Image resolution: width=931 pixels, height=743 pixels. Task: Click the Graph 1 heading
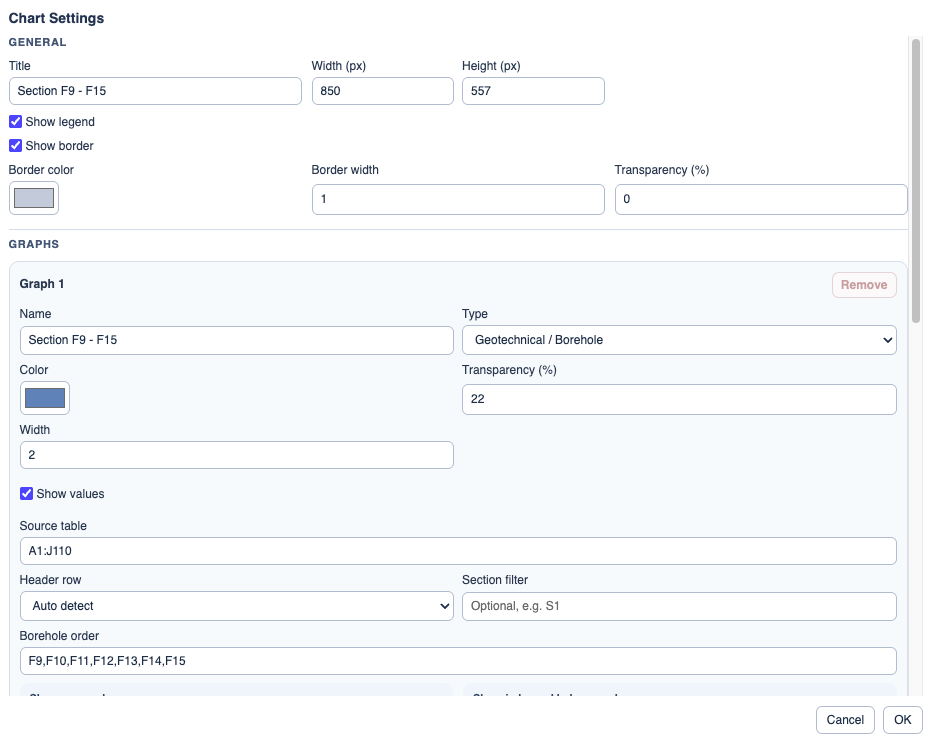pos(42,284)
